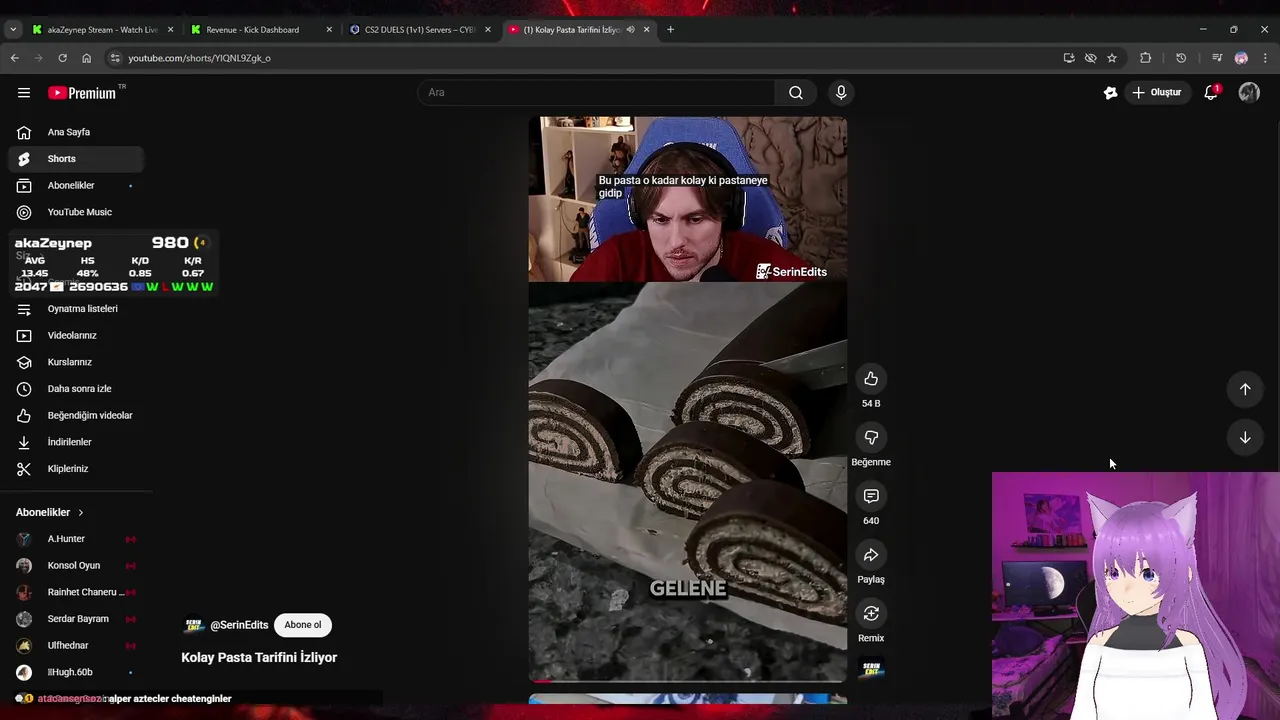Screen dimensions: 1280x720
Task: Open Videolarınız in the sidebar
Action: click(76, 336)
